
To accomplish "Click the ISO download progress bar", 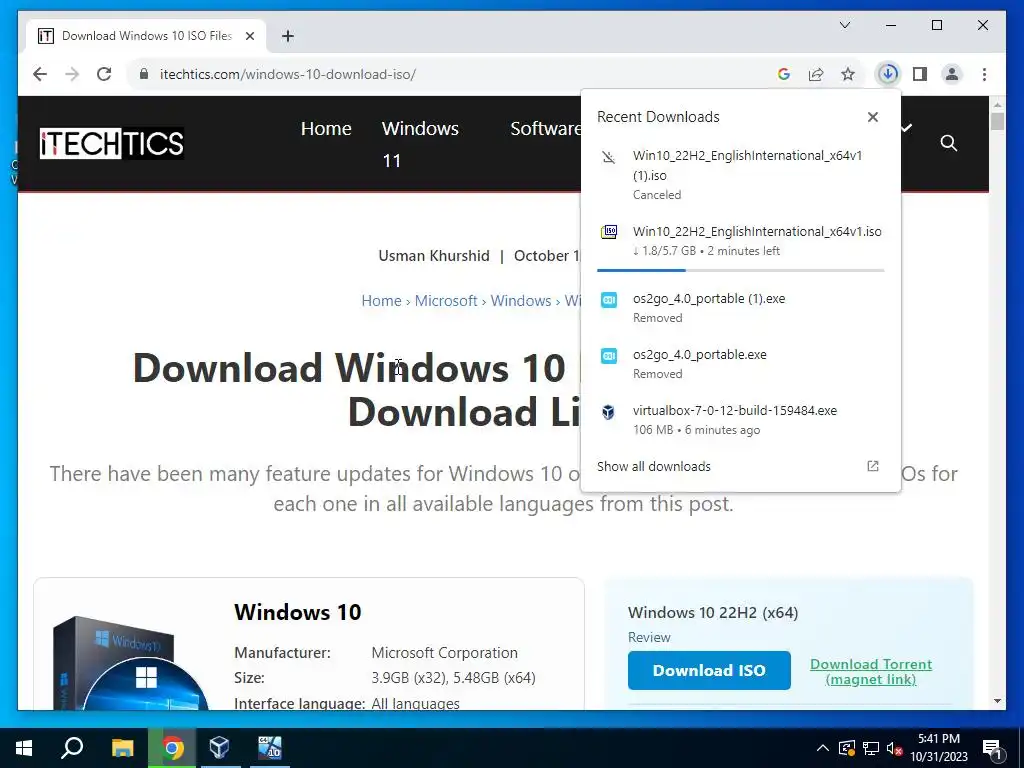I will point(741,270).
